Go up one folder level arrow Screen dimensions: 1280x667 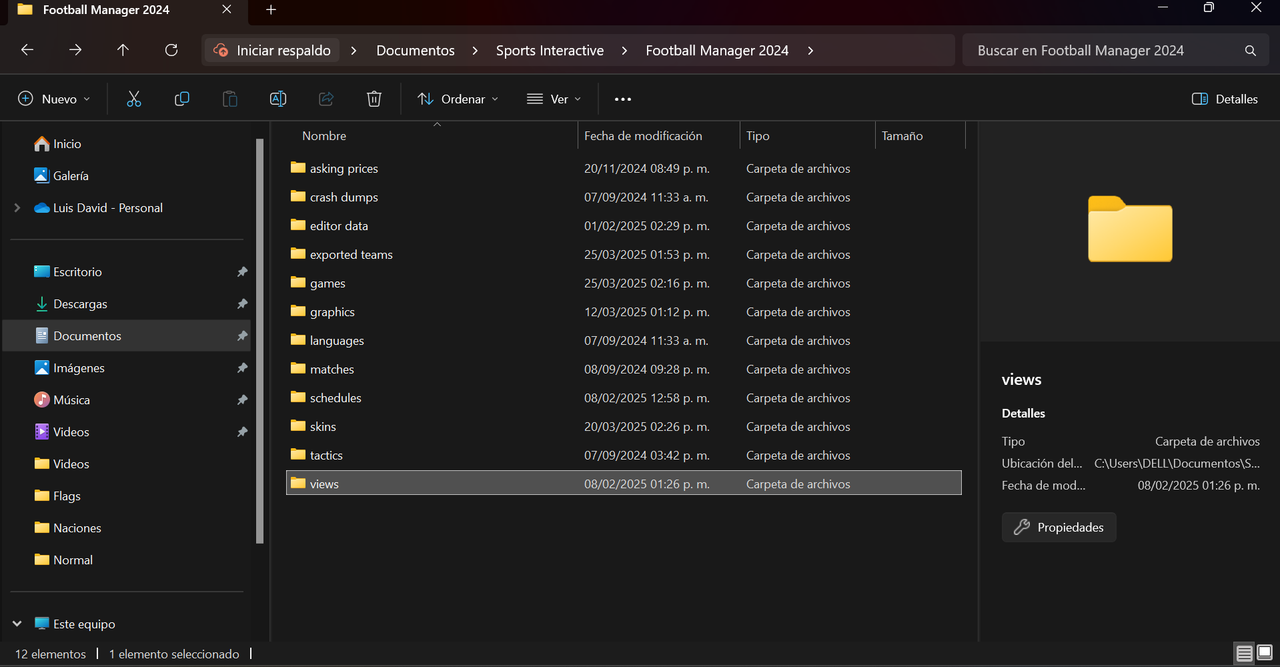coord(123,50)
